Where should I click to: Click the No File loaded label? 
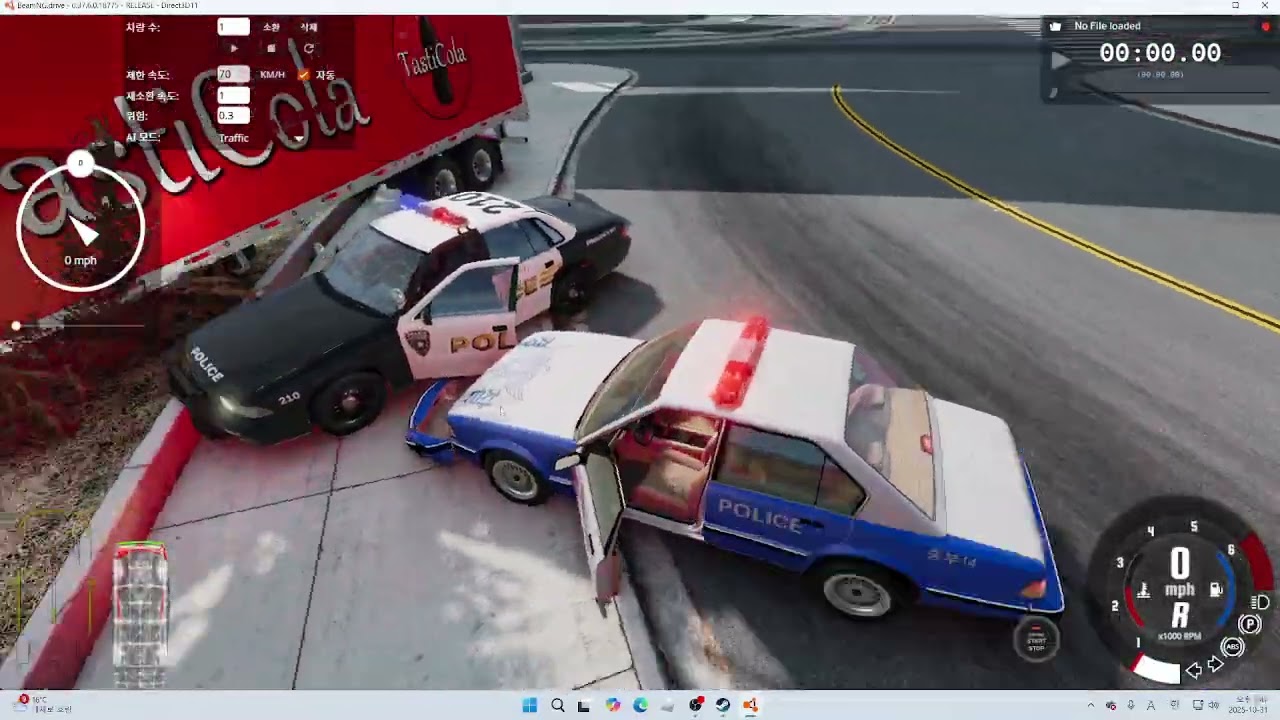pyautogui.click(x=1107, y=26)
